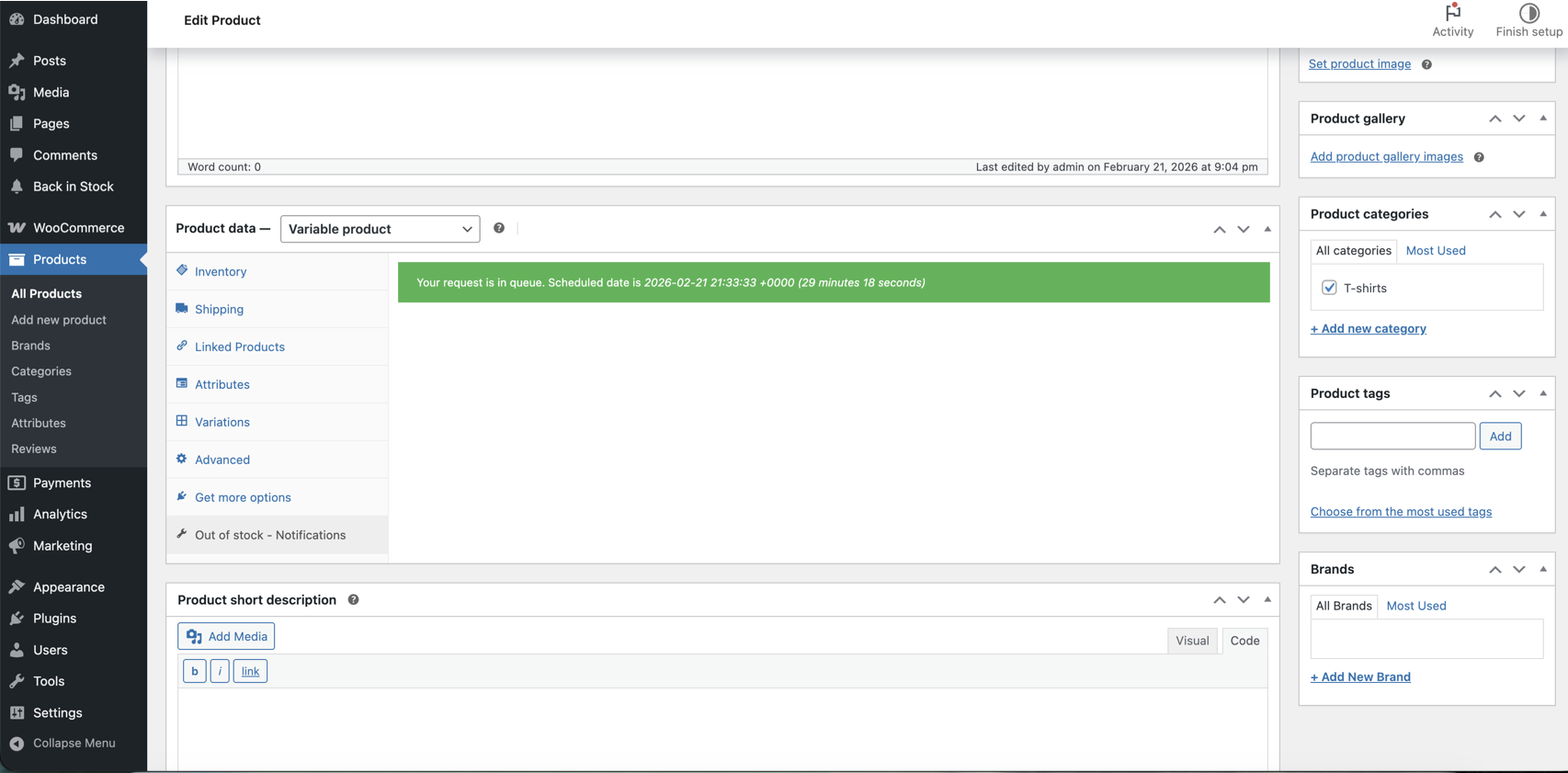Click the Posts pin icon in sidebar

click(x=17, y=61)
